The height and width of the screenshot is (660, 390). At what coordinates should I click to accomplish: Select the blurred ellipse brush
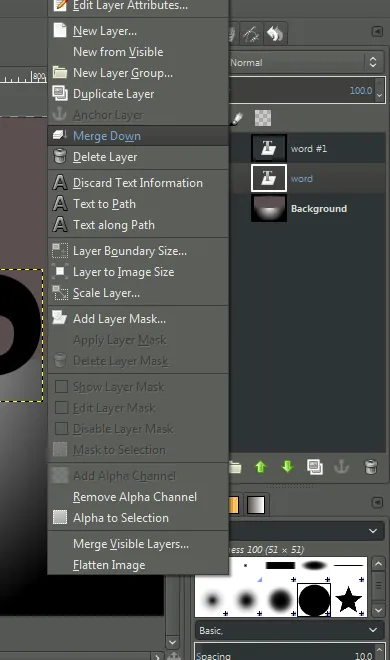pos(314,565)
